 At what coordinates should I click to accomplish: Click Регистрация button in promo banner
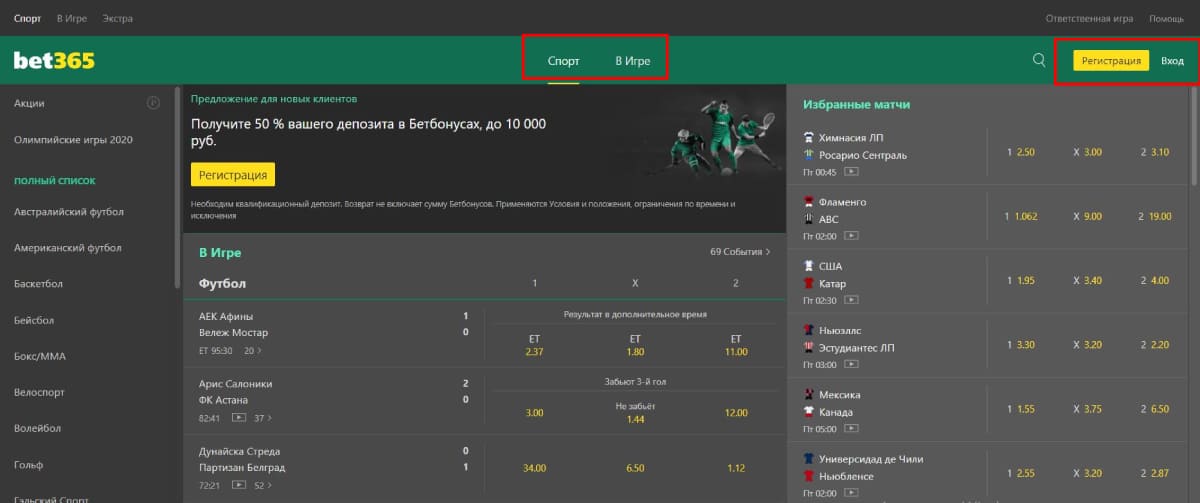coord(232,174)
